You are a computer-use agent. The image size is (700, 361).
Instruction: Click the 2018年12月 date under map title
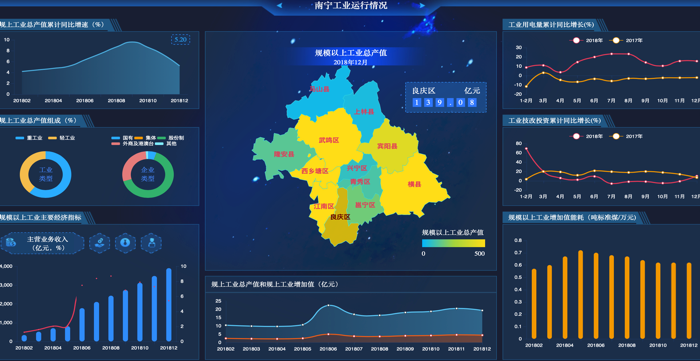point(351,62)
